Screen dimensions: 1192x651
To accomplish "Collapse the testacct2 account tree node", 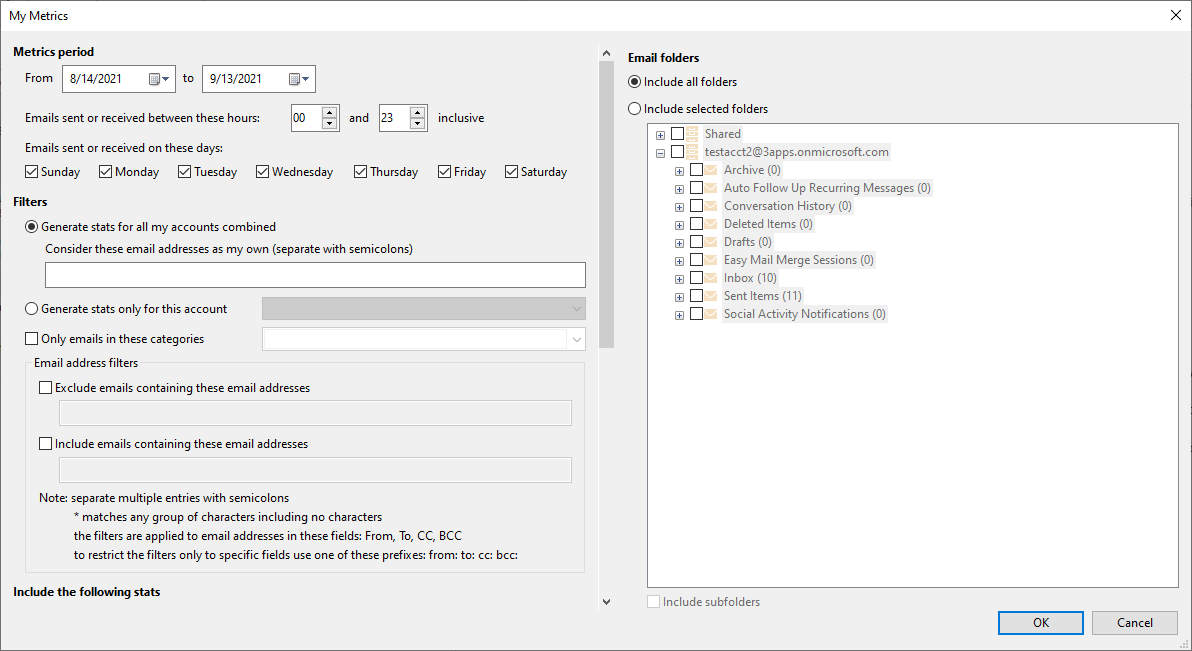I will point(661,154).
